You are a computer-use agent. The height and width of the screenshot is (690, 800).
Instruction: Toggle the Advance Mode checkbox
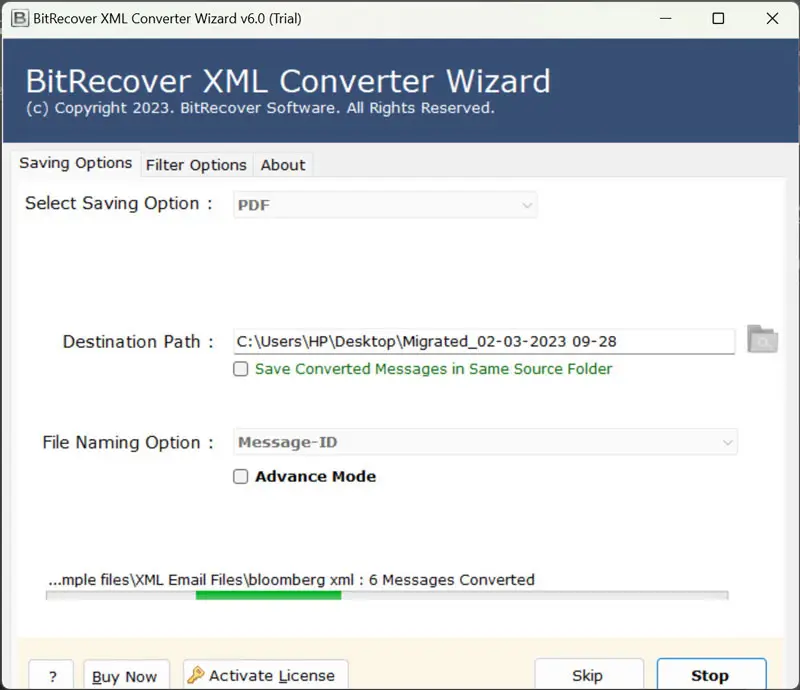click(x=240, y=476)
